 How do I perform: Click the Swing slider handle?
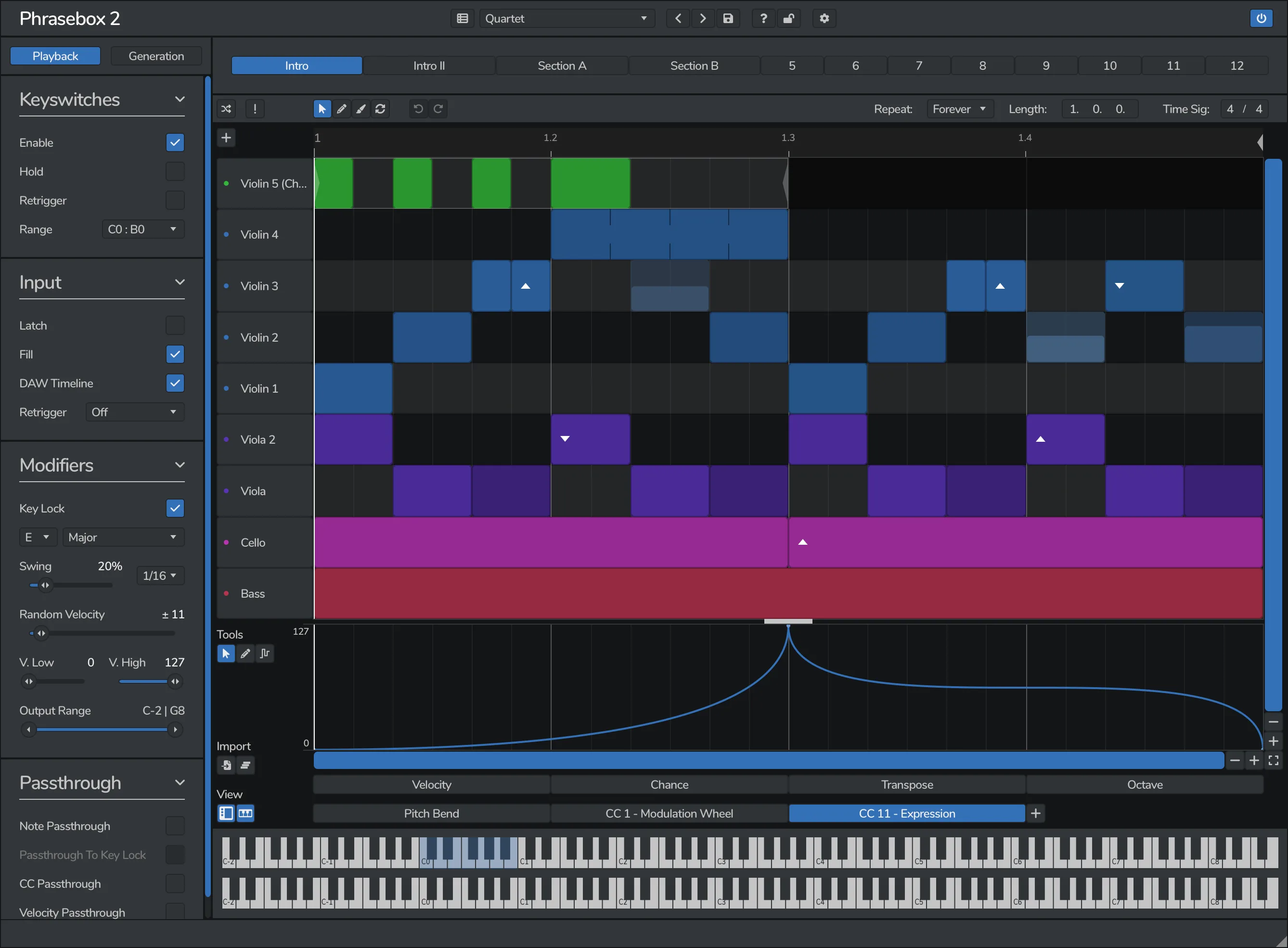tap(45, 585)
